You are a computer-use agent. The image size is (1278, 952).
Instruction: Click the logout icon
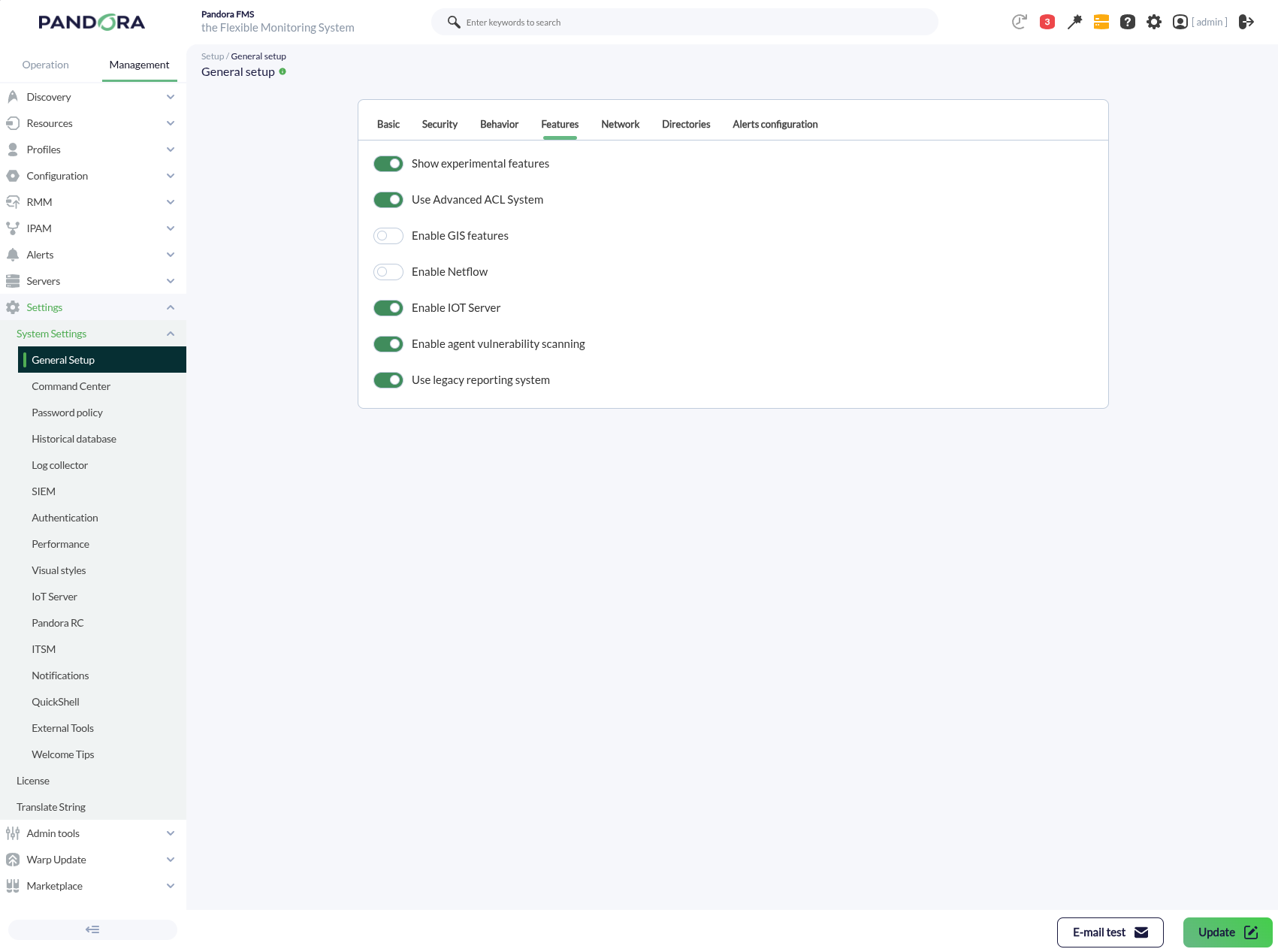click(1246, 22)
